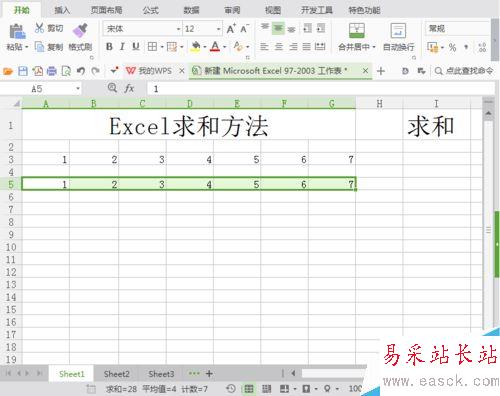The height and width of the screenshot is (396, 500).
Task: Toggle italic formatting
Action: coord(122,47)
